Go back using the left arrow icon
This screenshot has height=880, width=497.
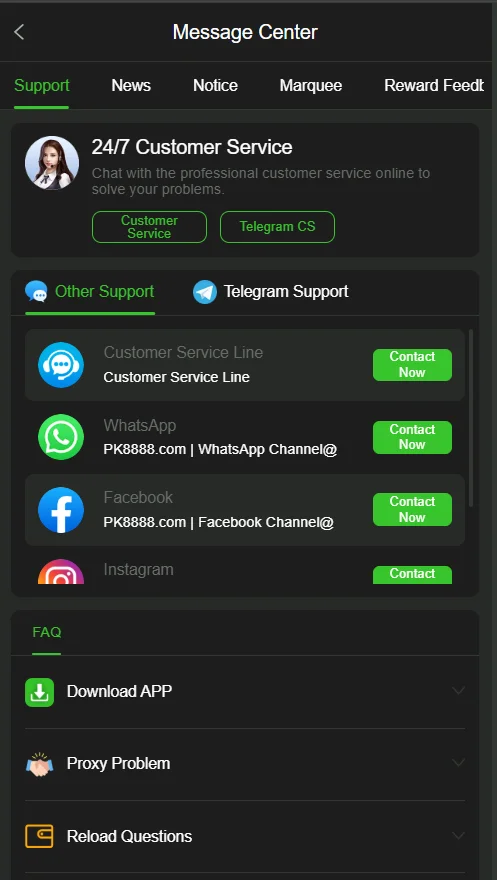[19, 32]
